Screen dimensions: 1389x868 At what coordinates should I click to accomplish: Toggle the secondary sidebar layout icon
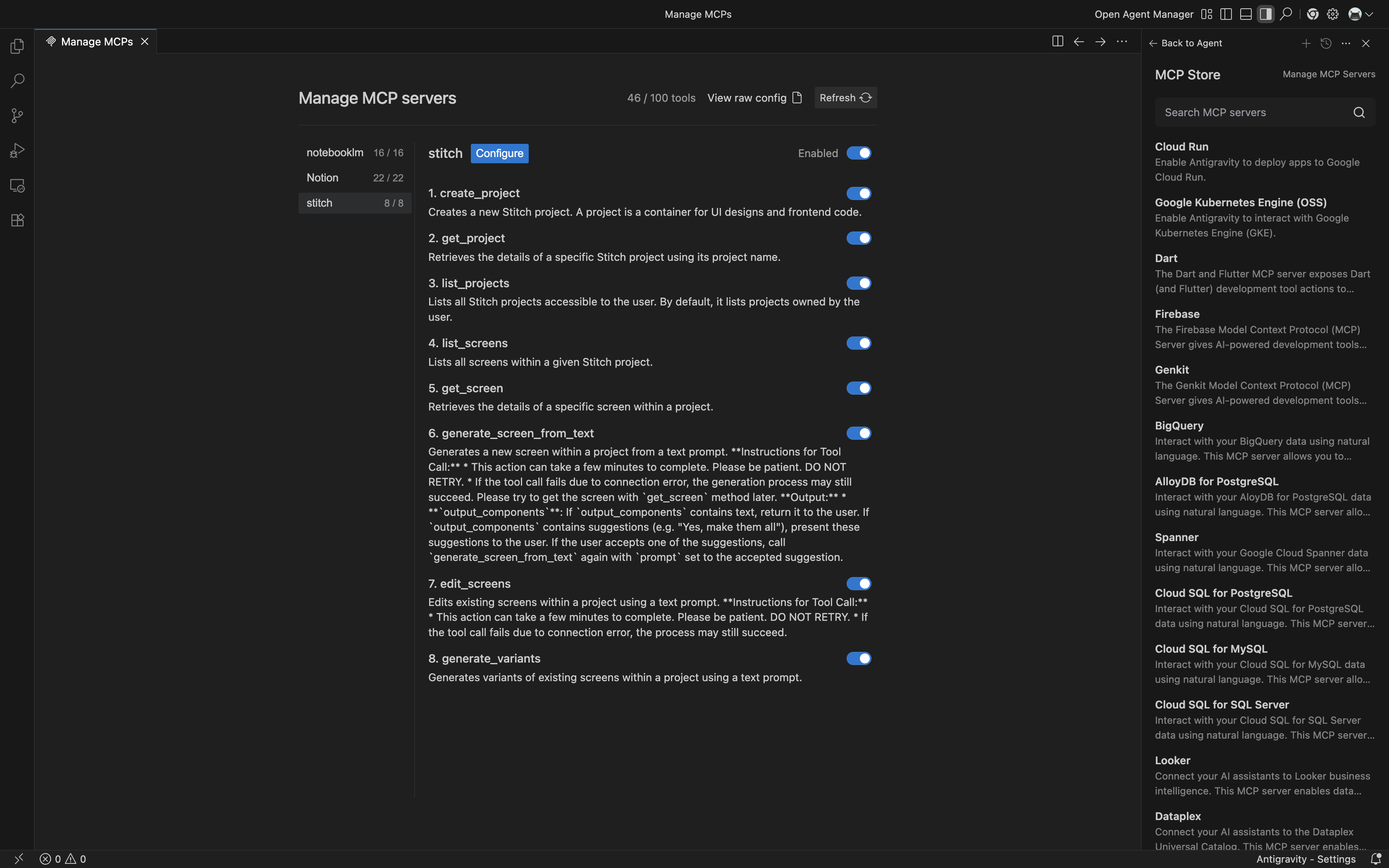(x=1265, y=14)
